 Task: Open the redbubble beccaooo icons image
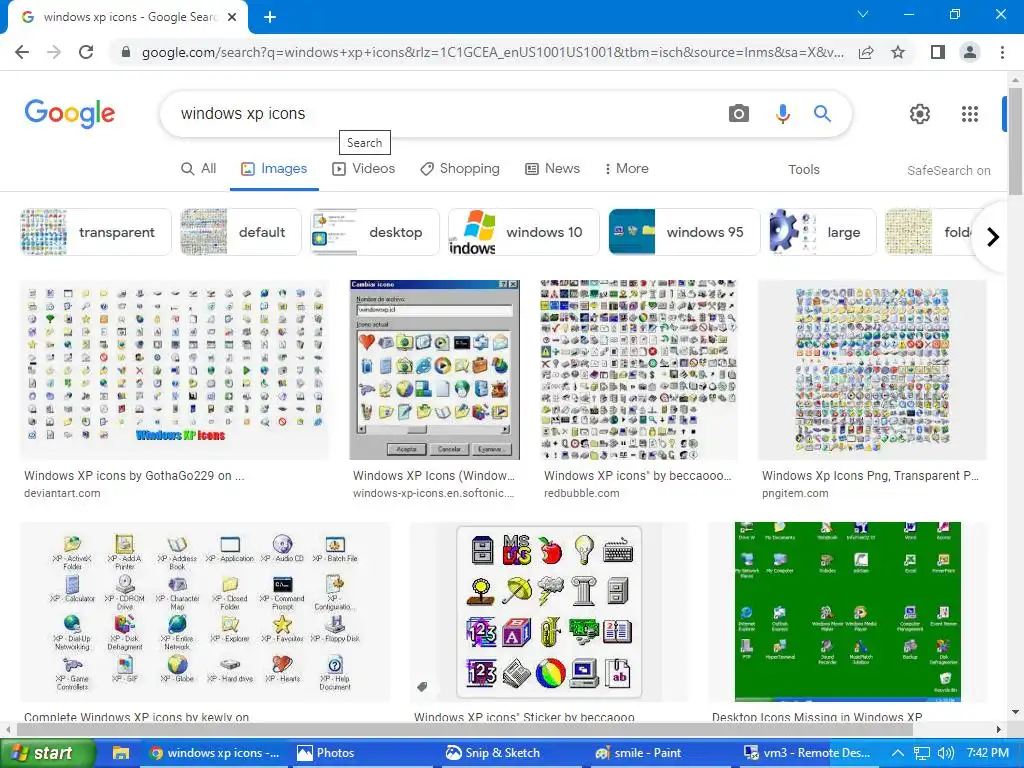pyautogui.click(x=639, y=370)
